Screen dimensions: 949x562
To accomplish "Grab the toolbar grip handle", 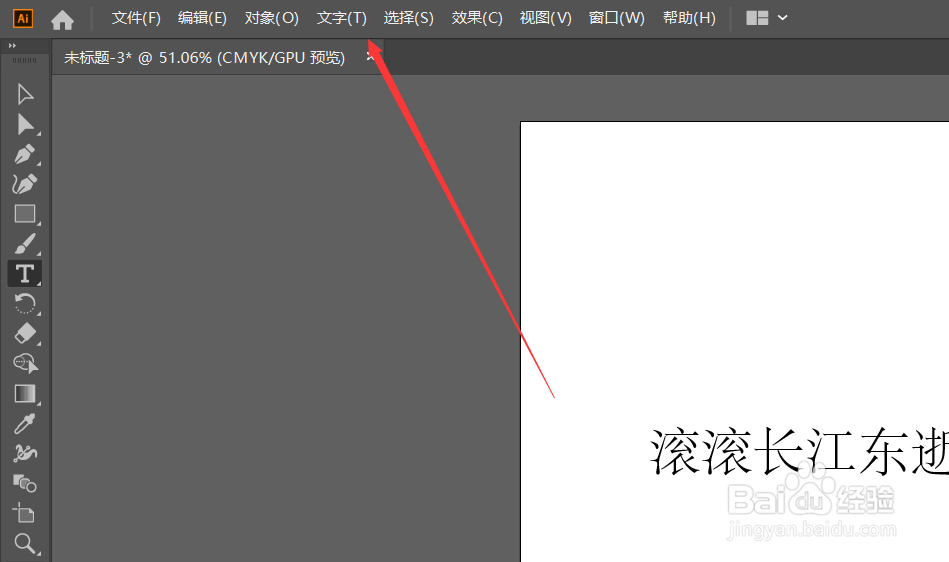I will pos(25,60).
